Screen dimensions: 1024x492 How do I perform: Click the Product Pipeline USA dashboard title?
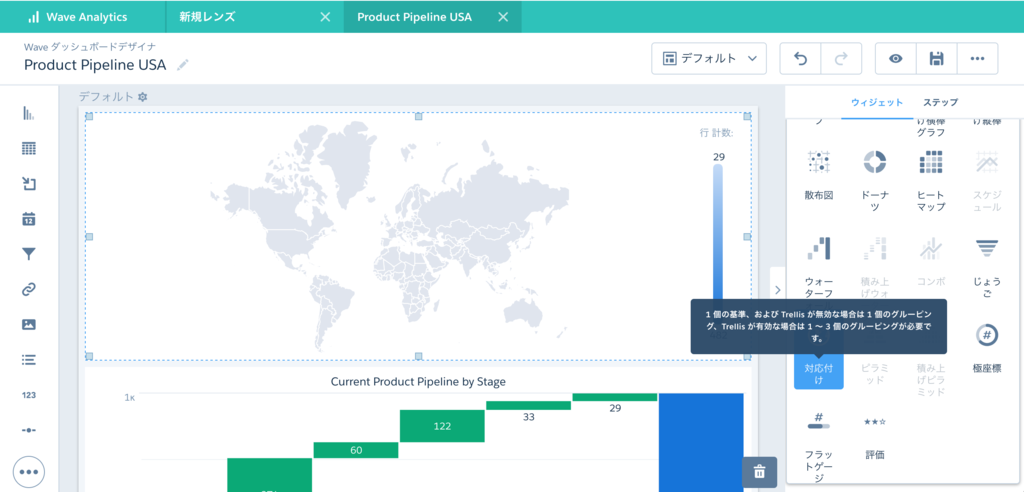(95, 65)
